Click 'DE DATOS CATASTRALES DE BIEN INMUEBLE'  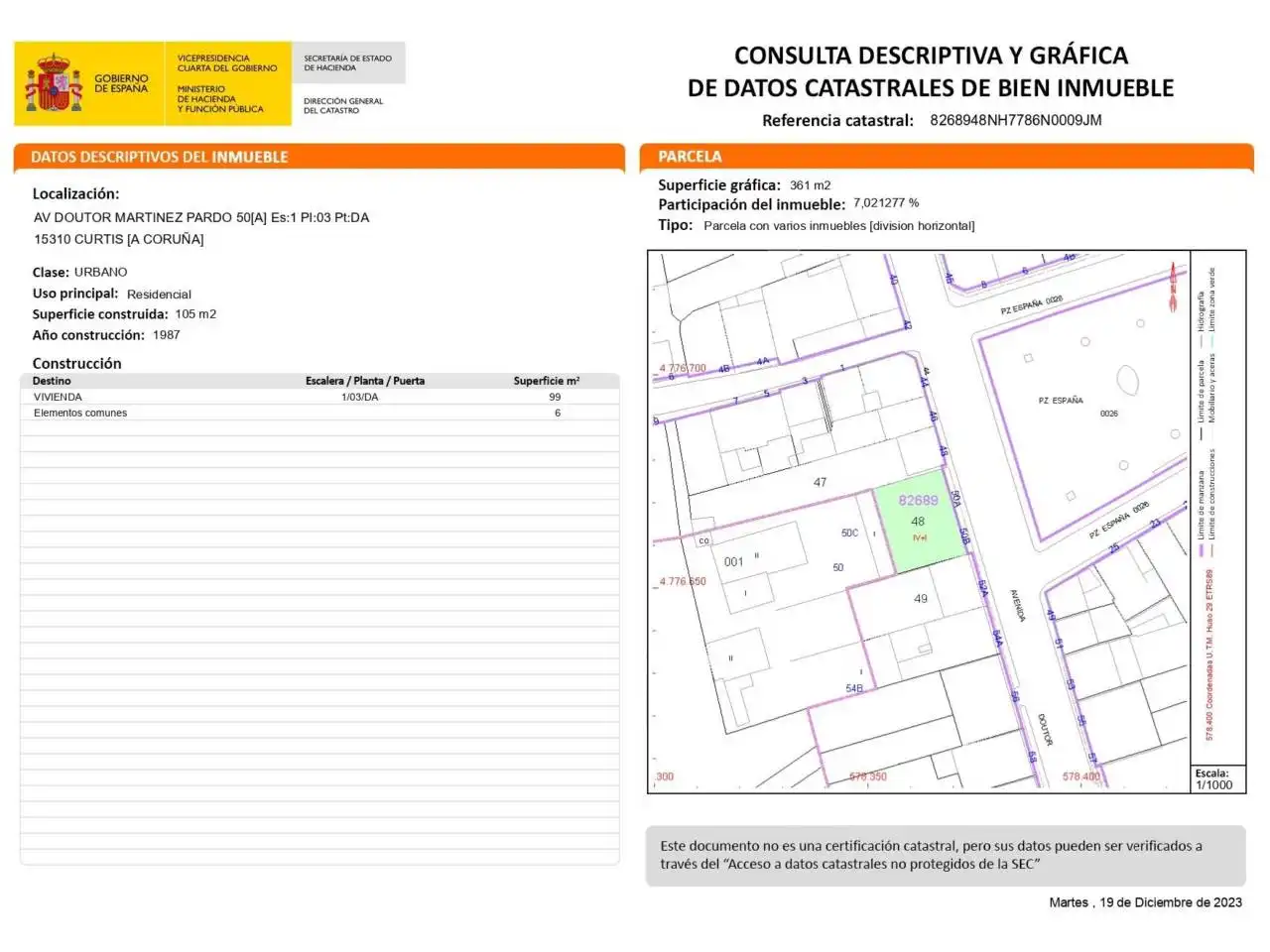(x=931, y=88)
